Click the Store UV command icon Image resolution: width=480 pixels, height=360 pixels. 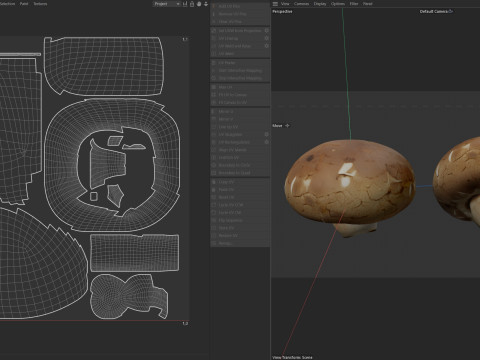[214, 228]
